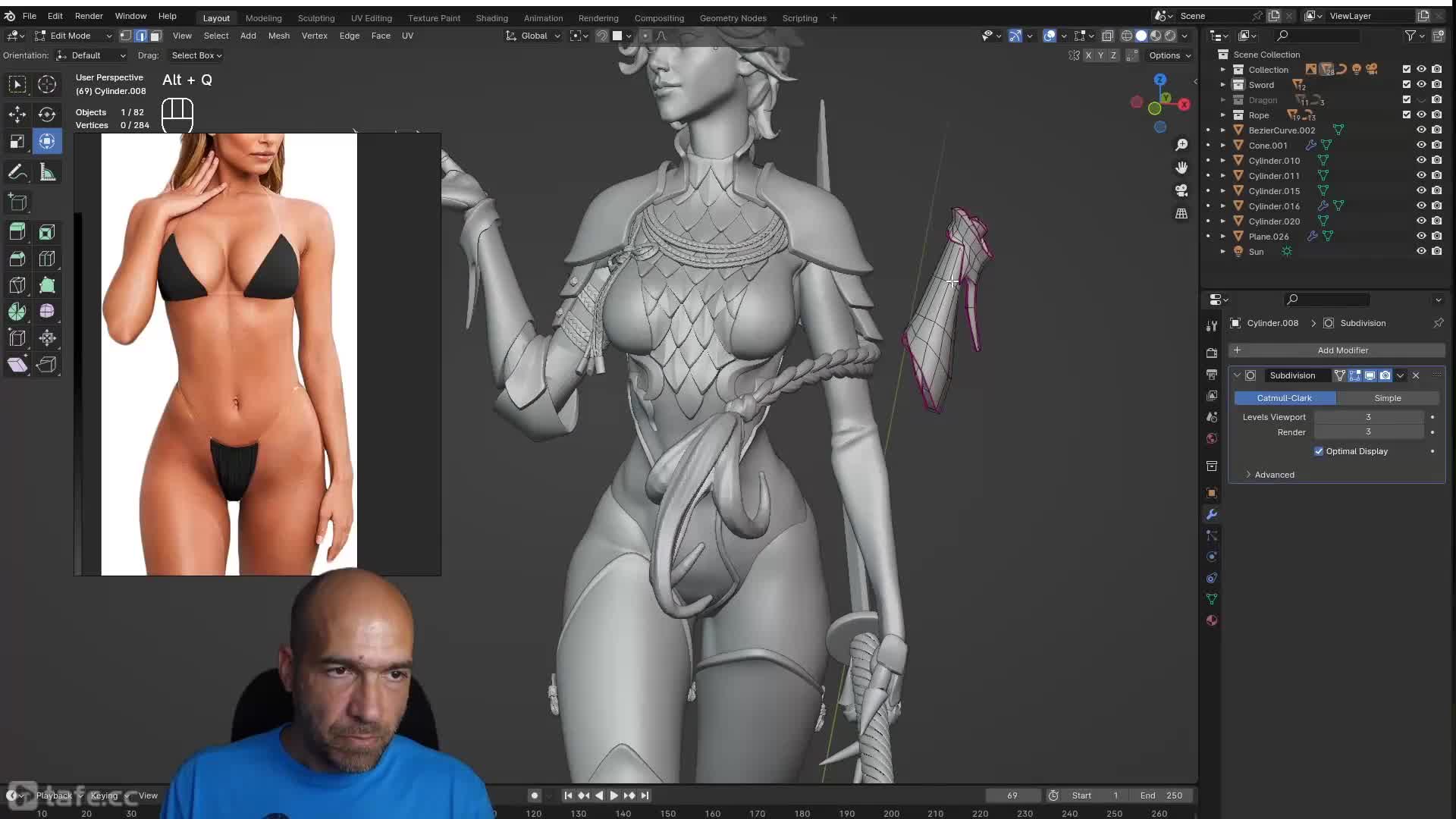Screen dimensions: 1456x819
Task: Open the Edit Mode dropdown
Action: tap(74, 36)
